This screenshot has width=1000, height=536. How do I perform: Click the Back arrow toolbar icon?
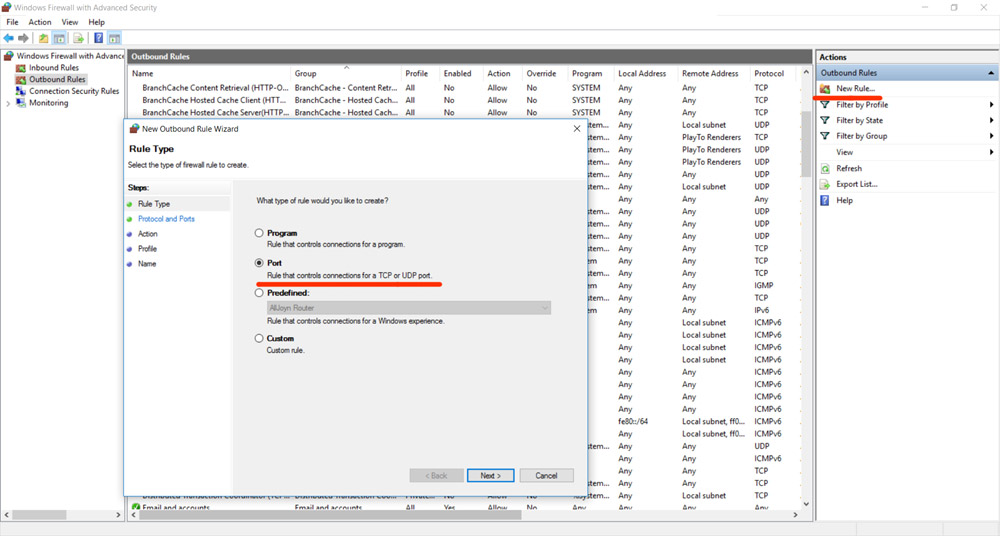[x=8, y=38]
